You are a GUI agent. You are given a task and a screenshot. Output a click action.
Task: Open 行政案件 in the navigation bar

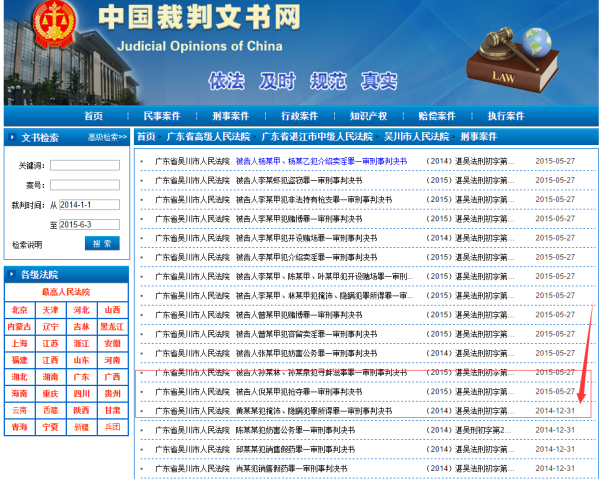[300, 116]
